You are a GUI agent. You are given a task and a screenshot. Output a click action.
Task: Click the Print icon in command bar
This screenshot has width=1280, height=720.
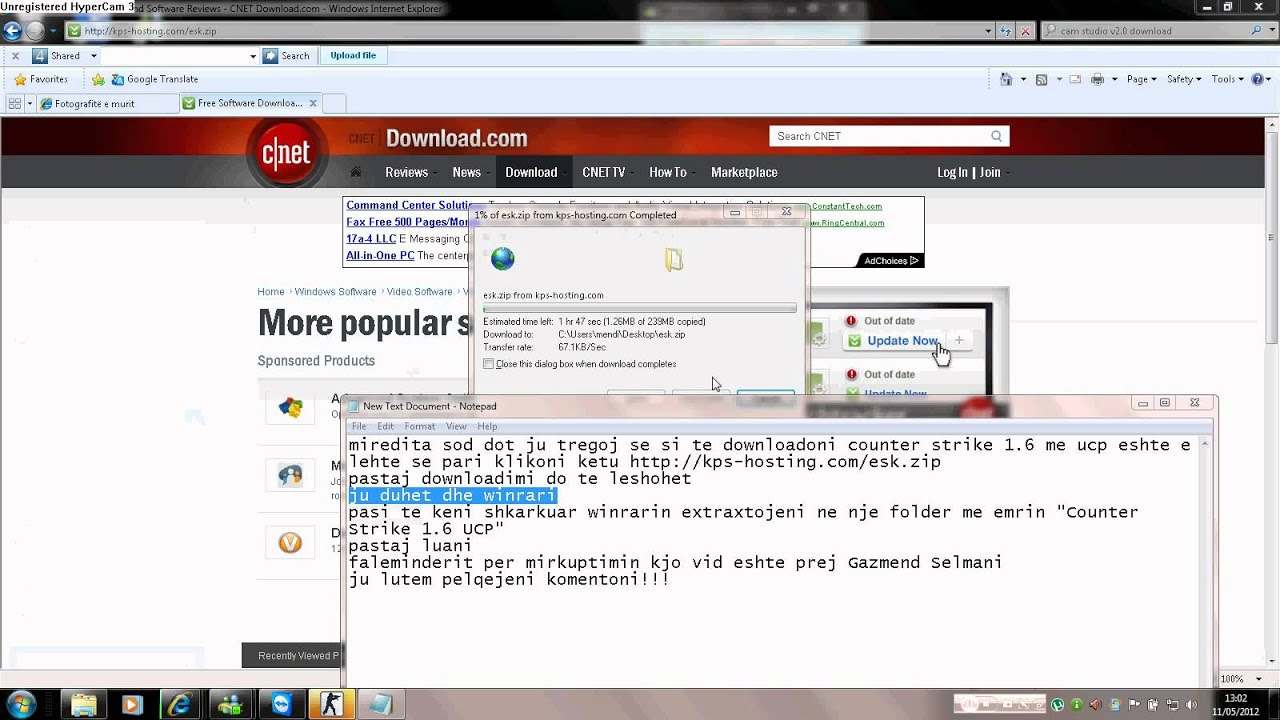[1097, 79]
